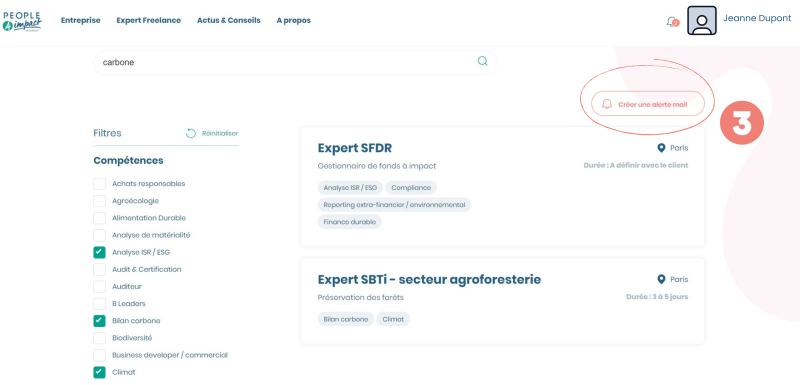Click the Bilan carbone tag on SBTi card
Viewport: 800px width, 385px height.
click(x=345, y=319)
